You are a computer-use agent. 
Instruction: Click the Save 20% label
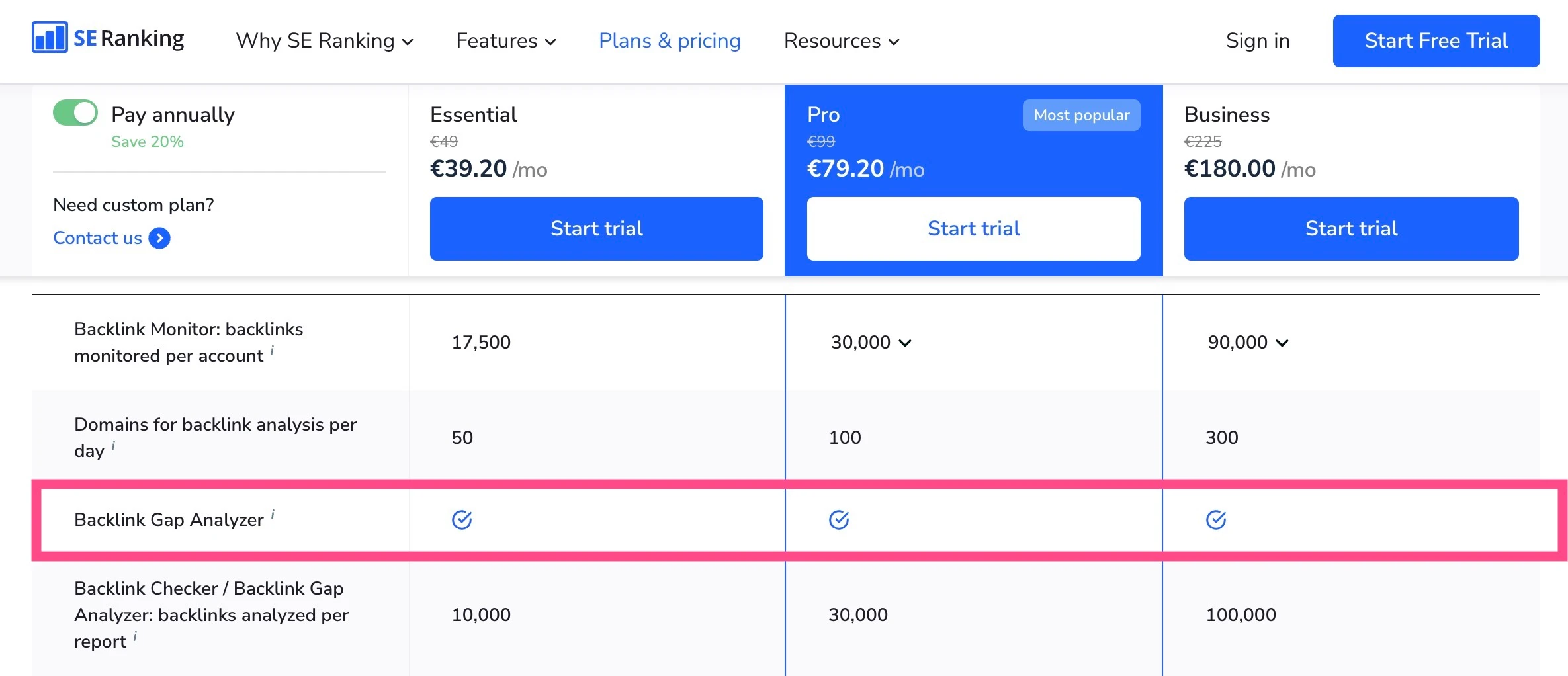click(x=148, y=142)
